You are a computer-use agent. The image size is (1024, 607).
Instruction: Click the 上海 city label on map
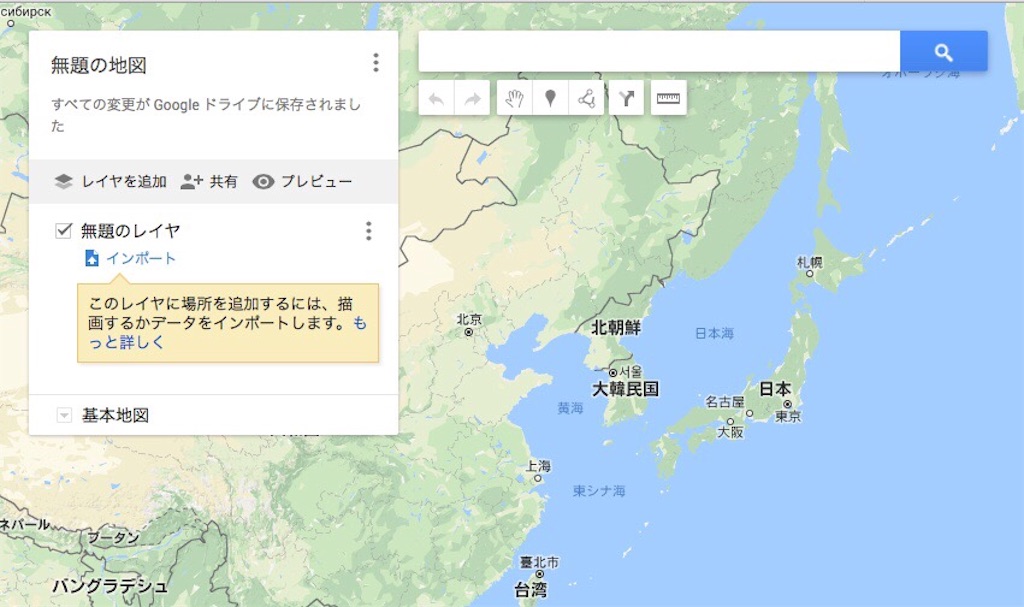(x=539, y=466)
